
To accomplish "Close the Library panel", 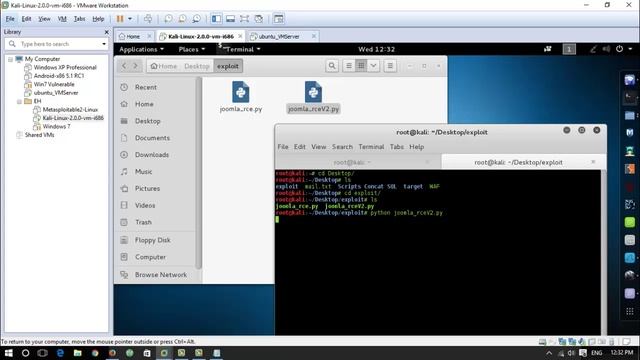I will click(107, 32).
